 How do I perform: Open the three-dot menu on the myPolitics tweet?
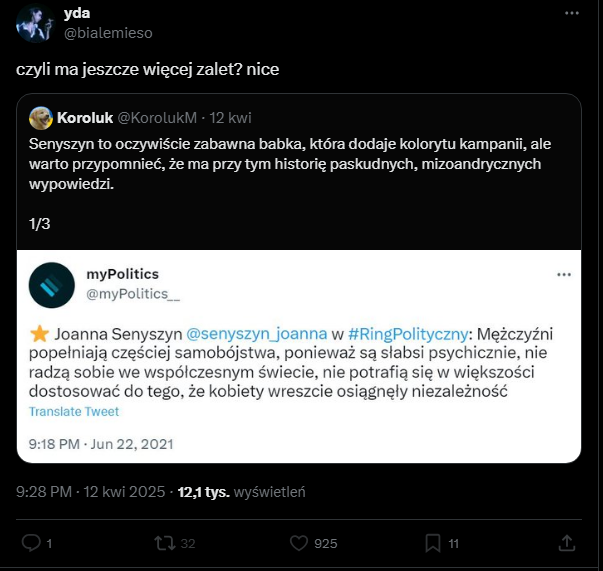tap(563, 274)
